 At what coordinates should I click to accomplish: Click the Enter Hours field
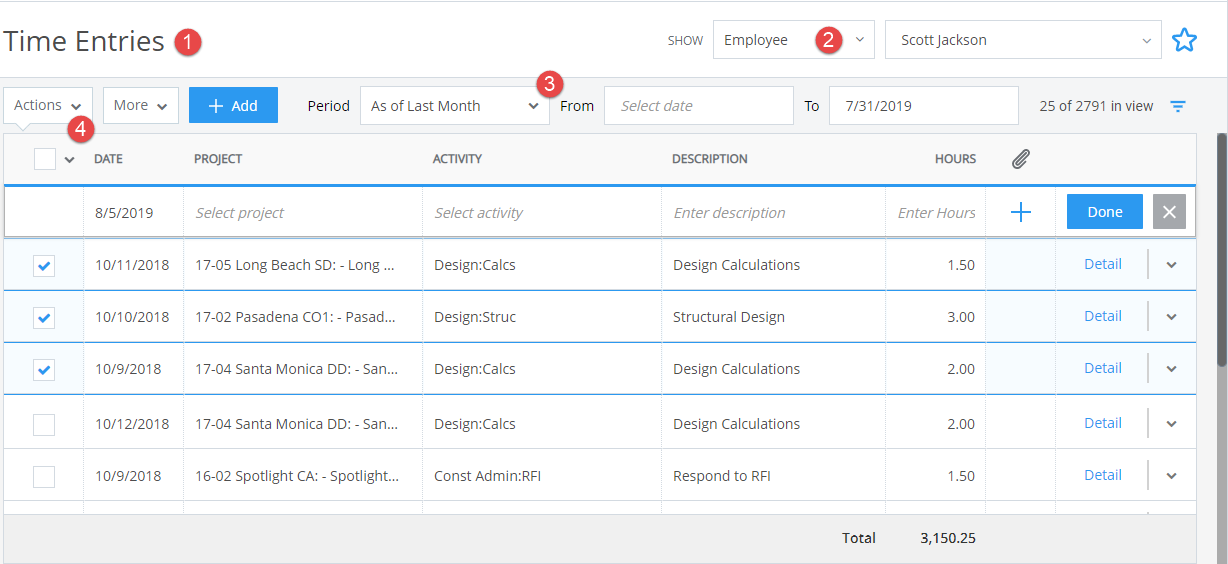tap(936, 213)
